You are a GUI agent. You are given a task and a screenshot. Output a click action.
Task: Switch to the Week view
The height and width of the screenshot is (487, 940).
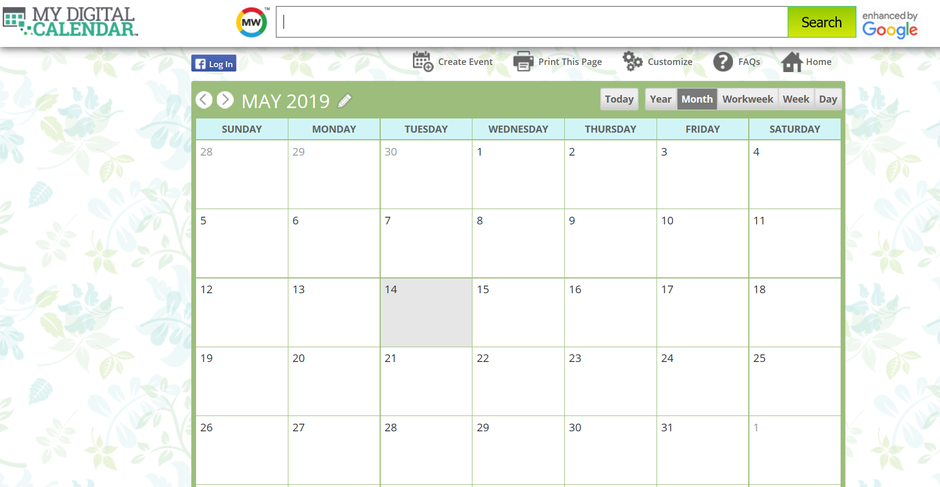click(x=796, y=100)
